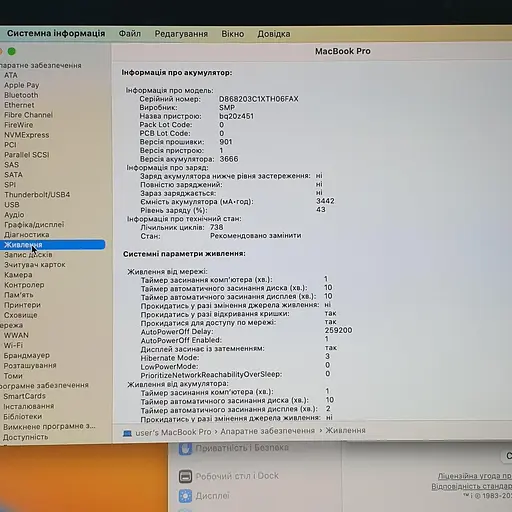Open the Вікно menu
This screenshot has height=512, width=512.
(x=233, y=34)
